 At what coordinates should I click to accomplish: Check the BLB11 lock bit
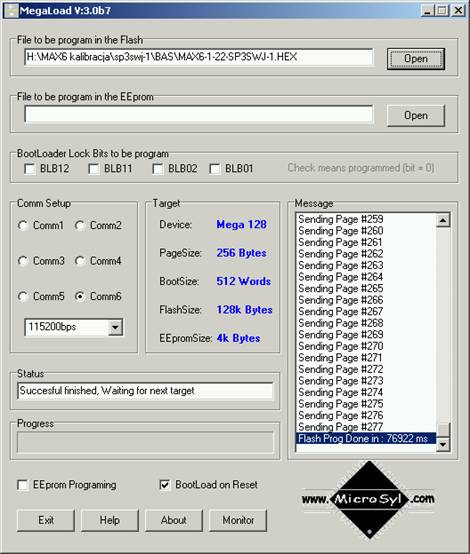(x=94, y=169)
